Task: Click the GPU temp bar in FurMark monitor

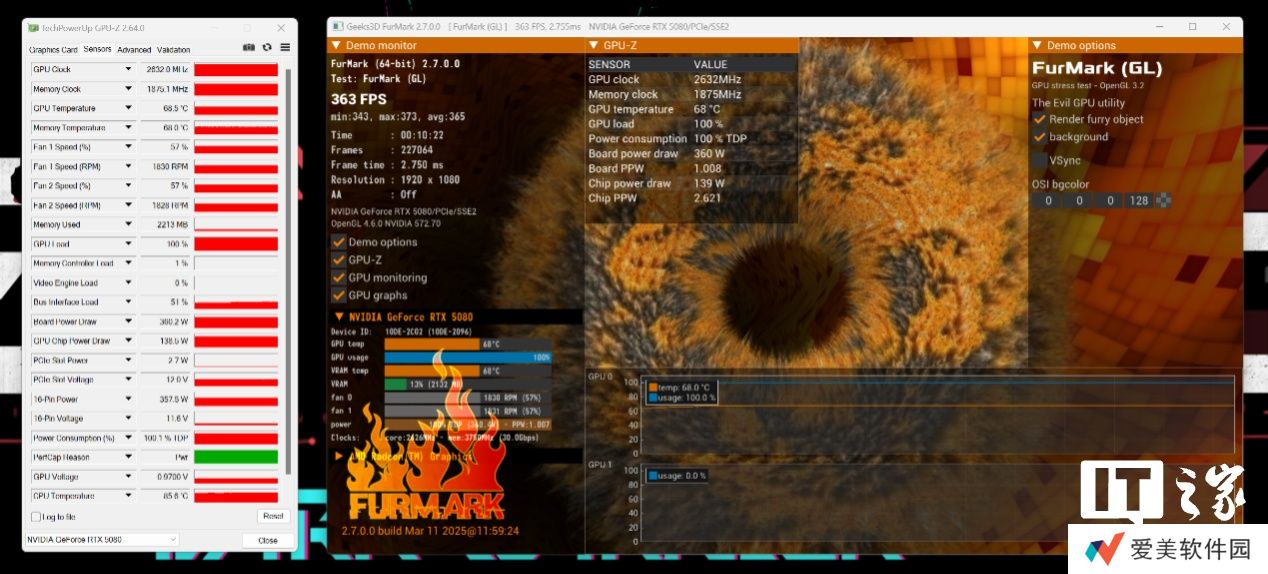Action: point(468,344)
